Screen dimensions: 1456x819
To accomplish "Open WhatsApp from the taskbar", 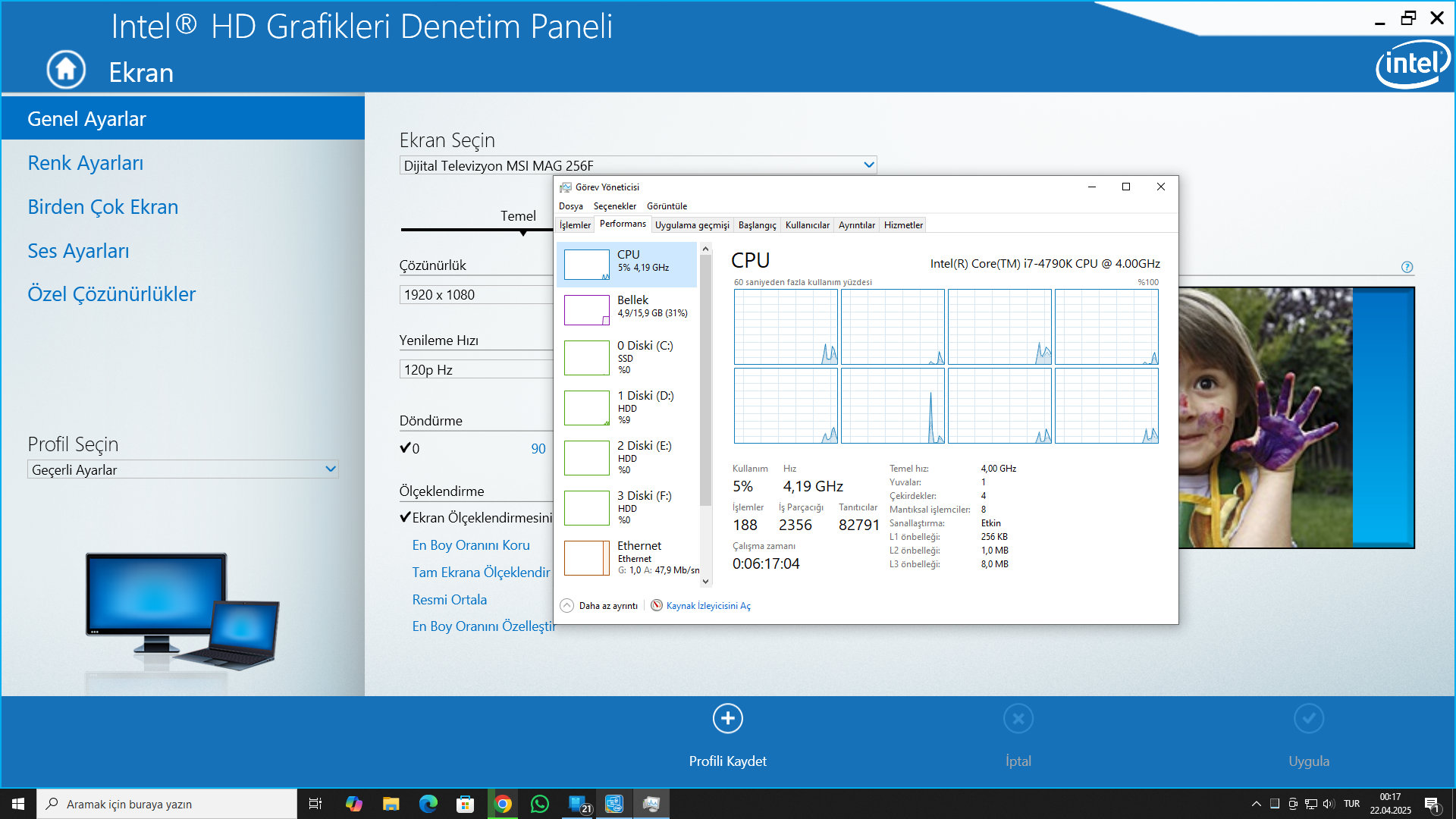I will [x=539, y=804].
